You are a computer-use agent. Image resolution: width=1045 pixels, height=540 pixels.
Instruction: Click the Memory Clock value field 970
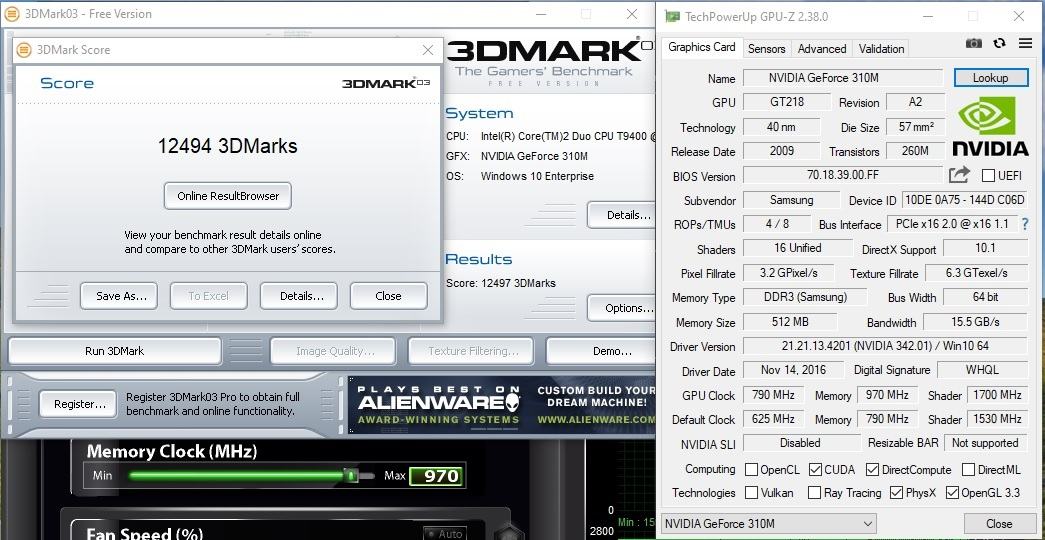click(x=437, y=476)
